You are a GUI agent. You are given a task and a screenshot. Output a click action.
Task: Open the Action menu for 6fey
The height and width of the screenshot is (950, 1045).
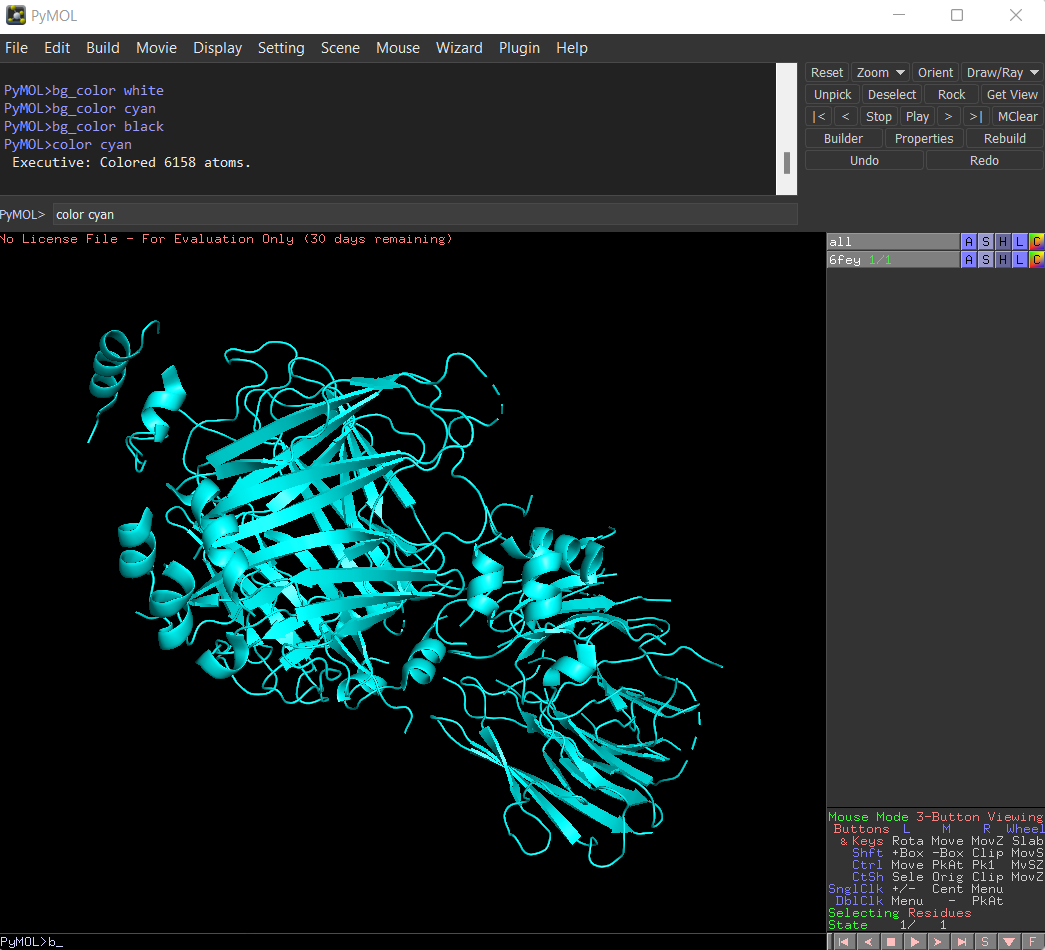(x=968, y=259)
